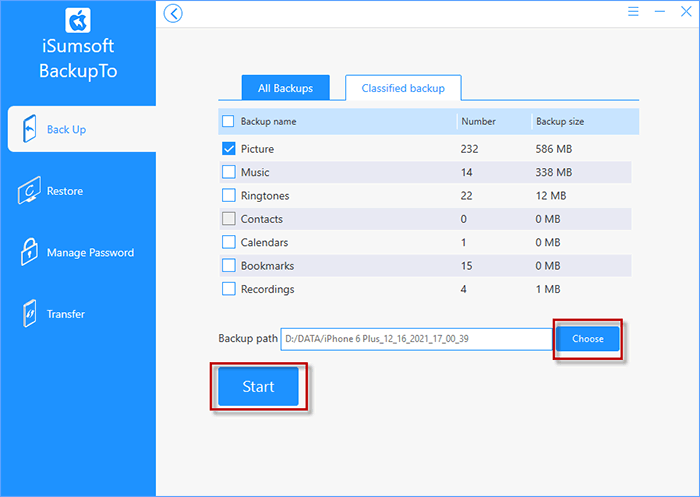Click the Choose backup path button
Screen dimensions: 700x497
click(588, 338)
